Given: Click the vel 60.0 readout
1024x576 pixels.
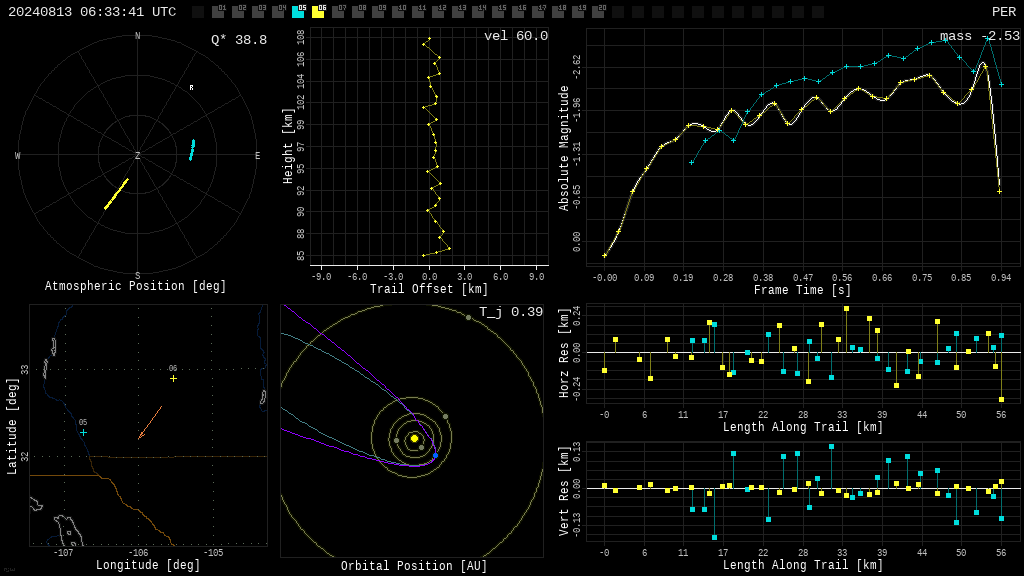Looking at the screenshot, I should pyautogui.click(x=516, y=36).
